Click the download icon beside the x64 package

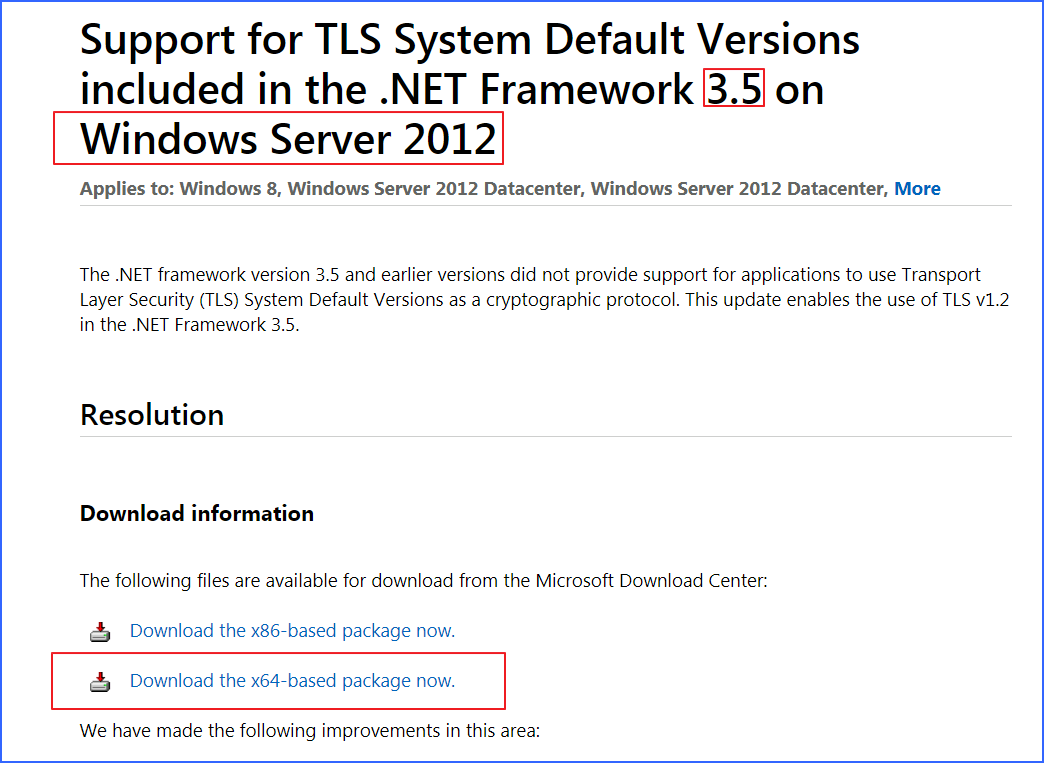point(99,682)
